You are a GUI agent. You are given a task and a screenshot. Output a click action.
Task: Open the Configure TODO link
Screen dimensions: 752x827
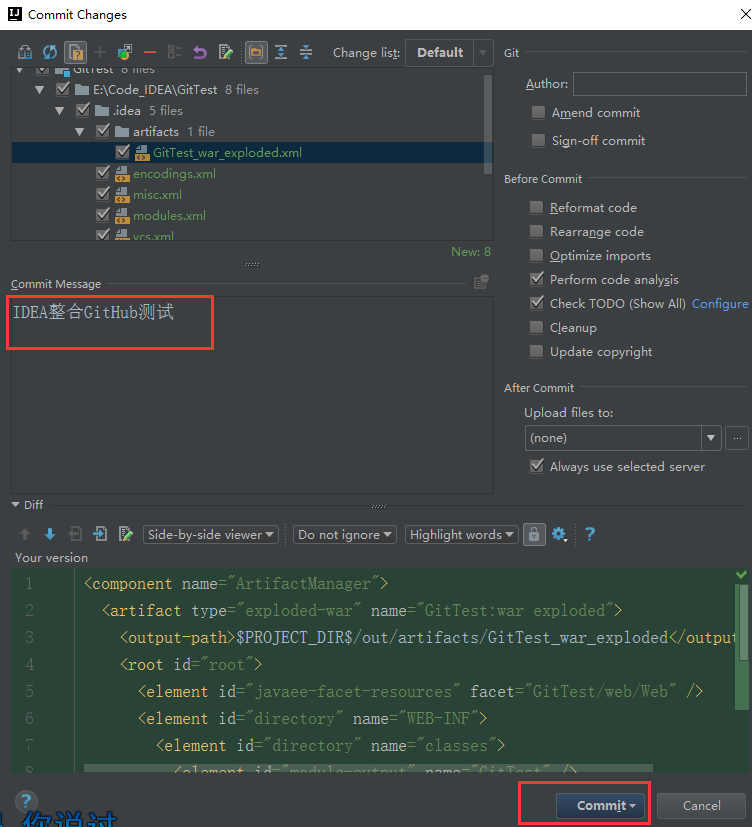[720, 303]
